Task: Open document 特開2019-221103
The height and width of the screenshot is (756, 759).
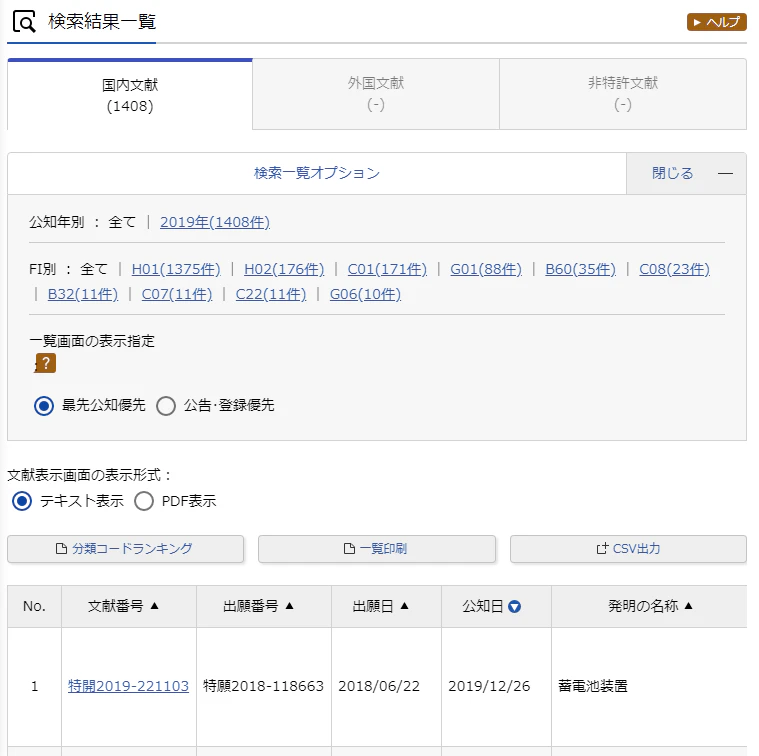Action: pos(128,686)
